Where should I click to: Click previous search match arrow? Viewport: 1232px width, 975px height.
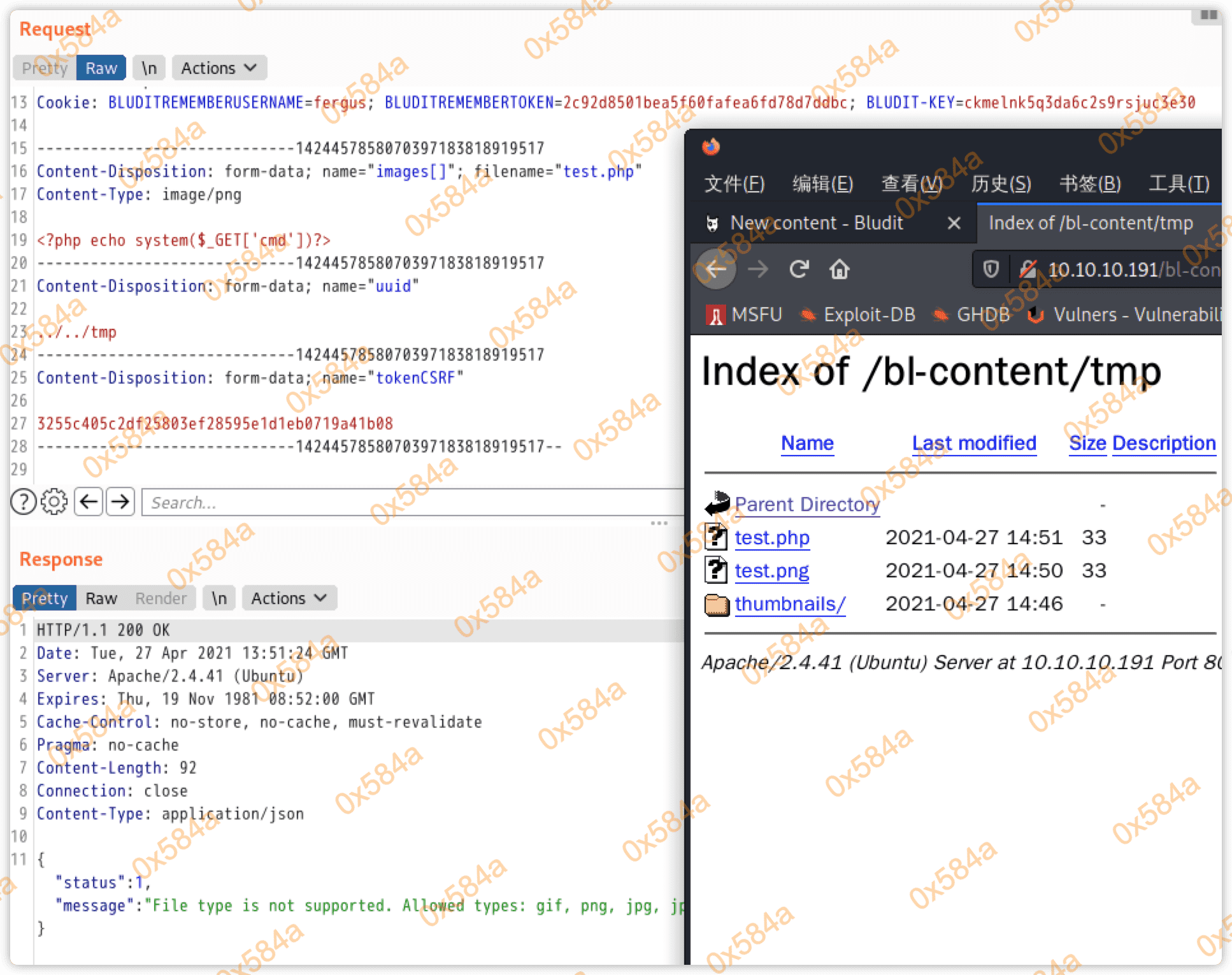click(x=89, y=502)
